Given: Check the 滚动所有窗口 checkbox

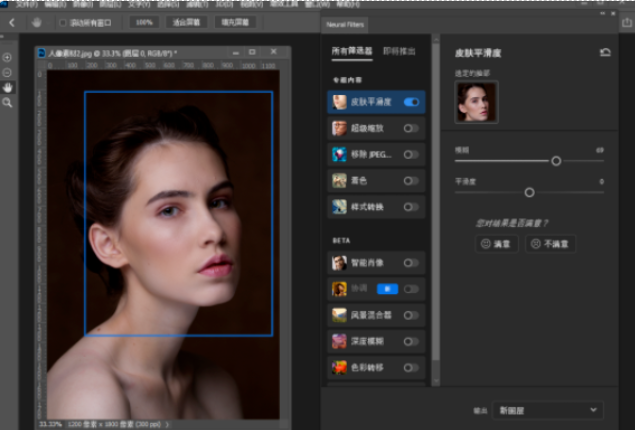Looking at the screenshot, I should [62, 21].
